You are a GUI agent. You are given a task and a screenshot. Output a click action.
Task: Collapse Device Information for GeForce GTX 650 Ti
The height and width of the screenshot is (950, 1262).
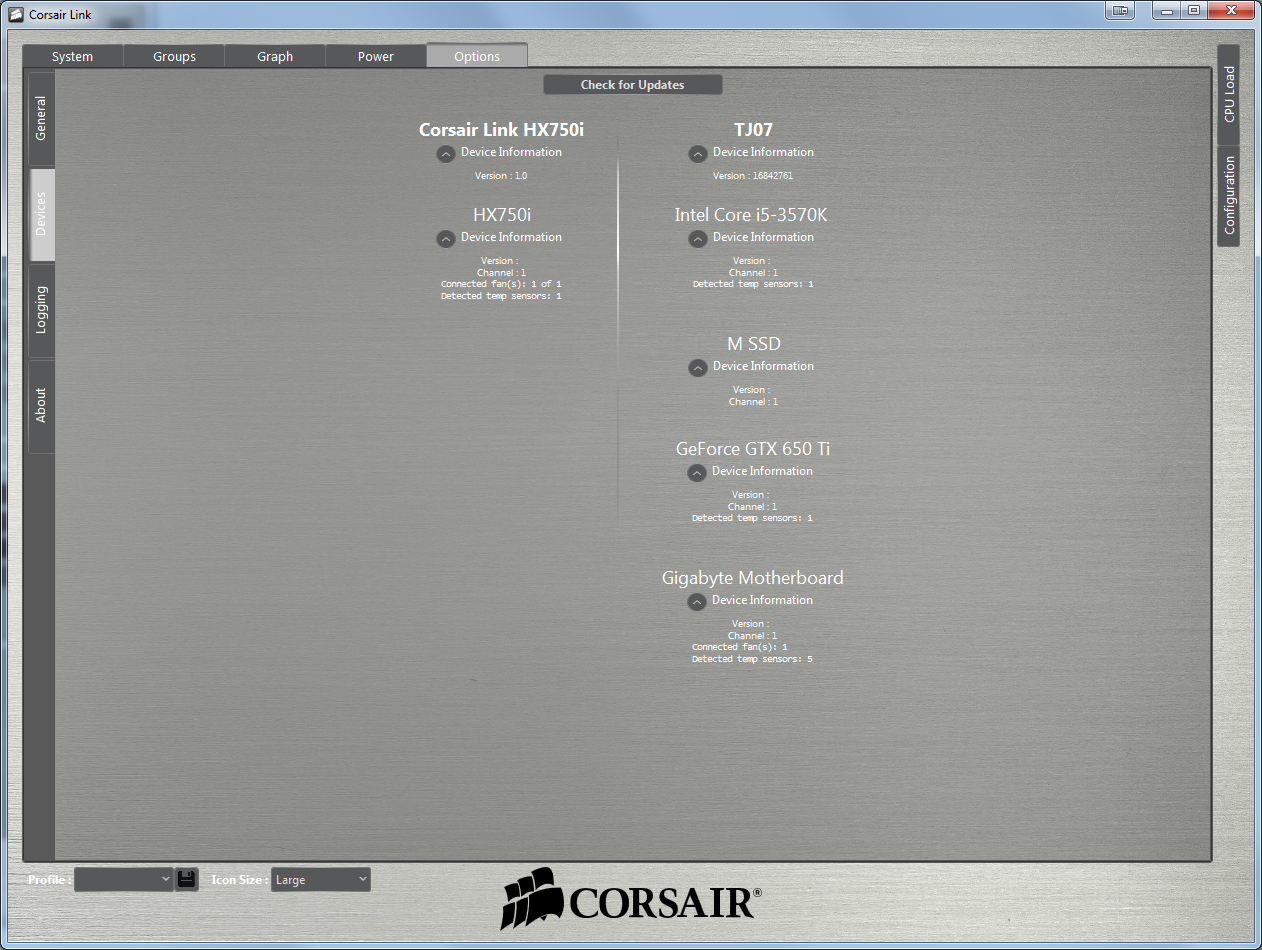coord(697,473)
